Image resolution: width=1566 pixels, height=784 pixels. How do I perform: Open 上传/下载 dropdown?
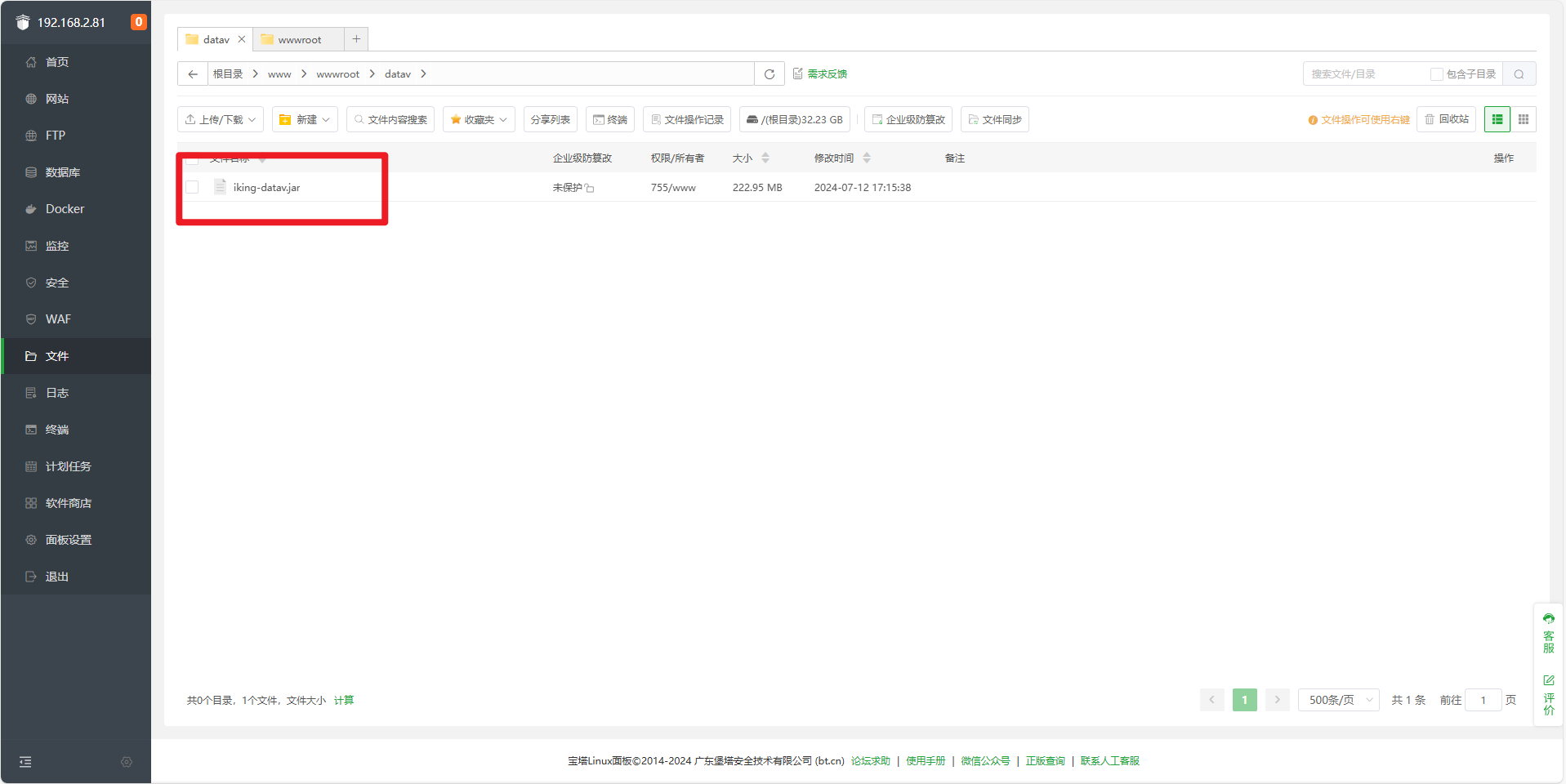point(221,119)
